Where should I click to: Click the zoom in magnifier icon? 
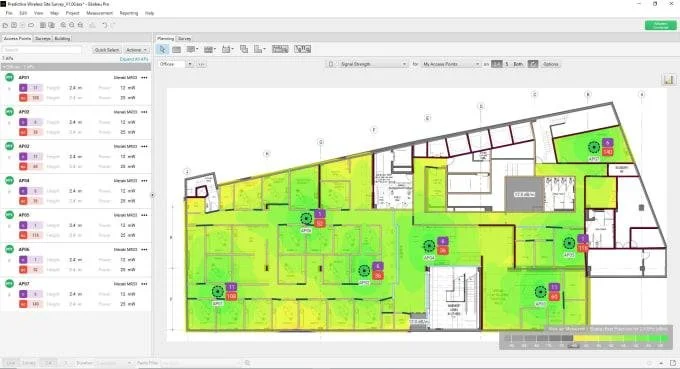pos(63,25)
